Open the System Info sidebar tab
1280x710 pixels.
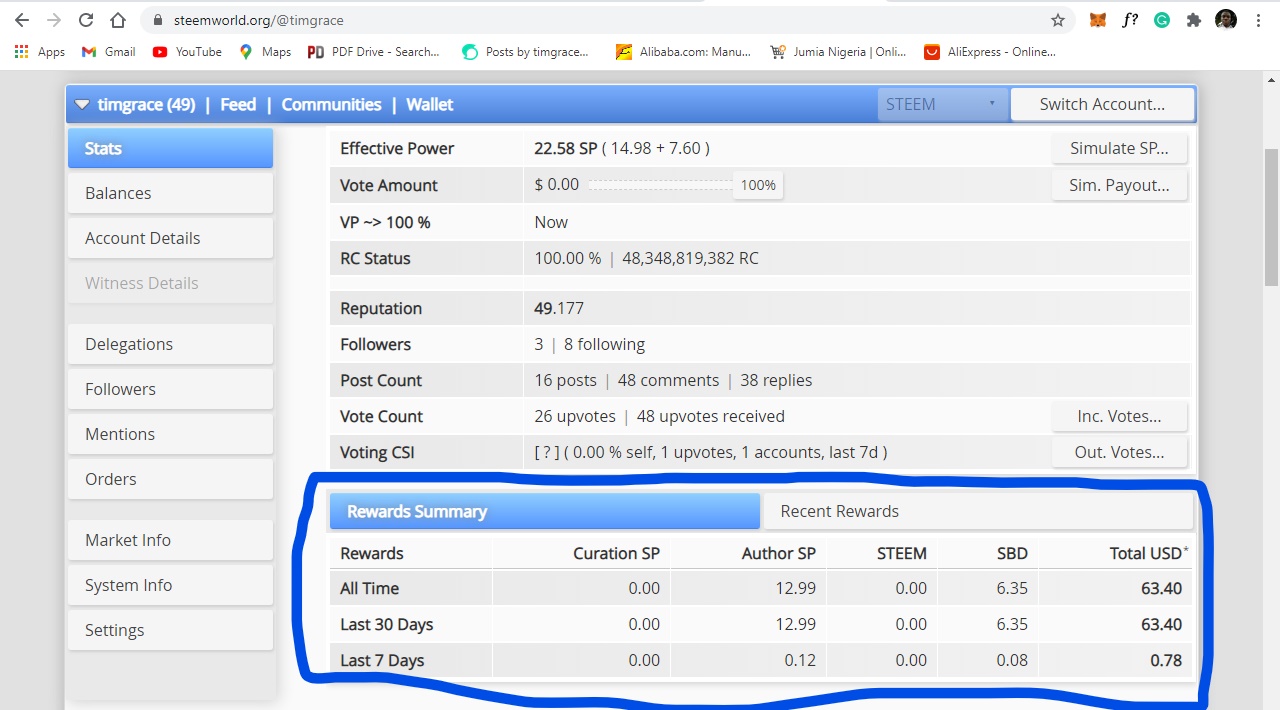(x=170, y=585)
